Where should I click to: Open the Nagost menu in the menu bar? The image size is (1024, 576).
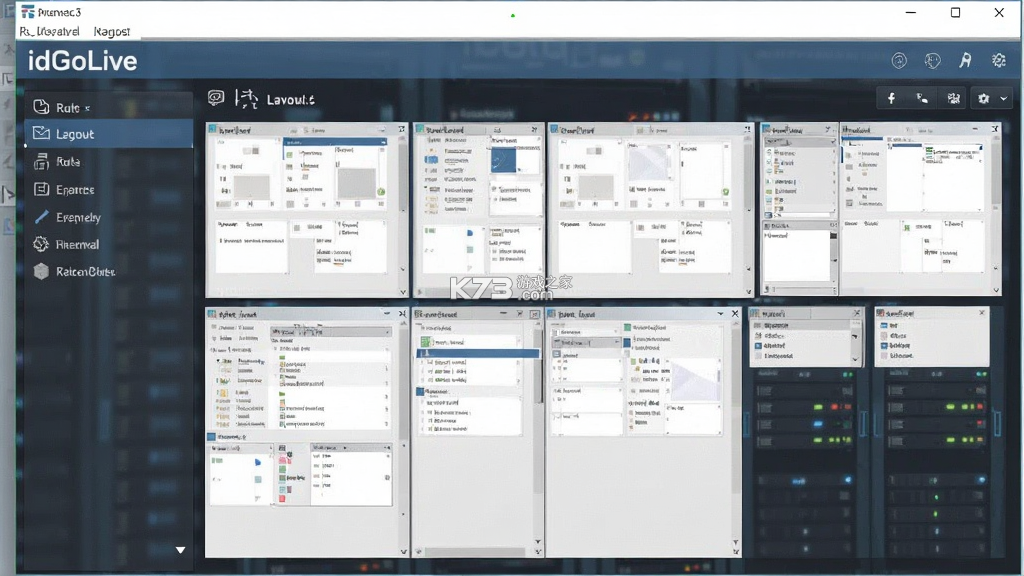[x=112, y=31]
